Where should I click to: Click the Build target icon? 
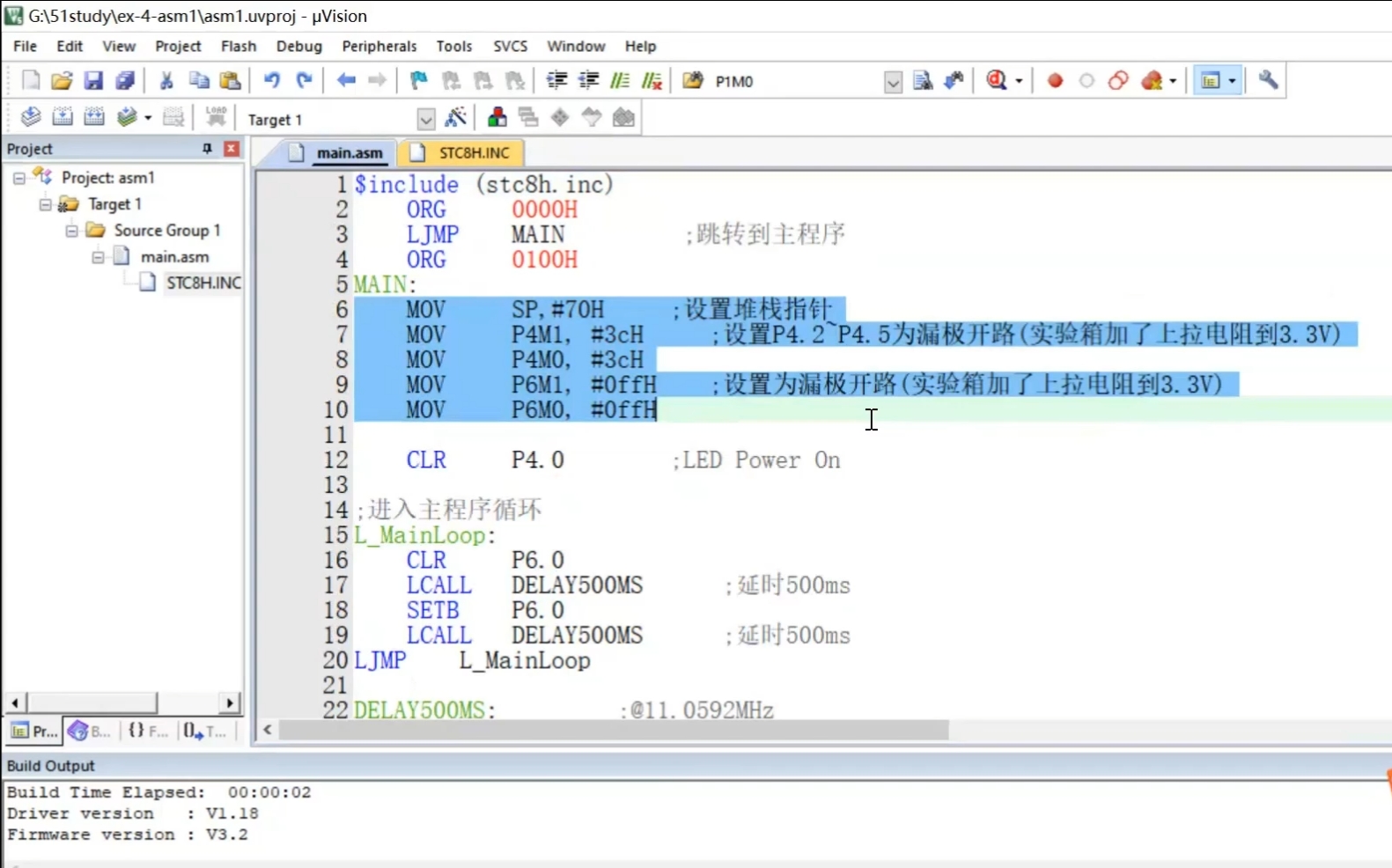pyautogui.click(x=63, y=117)
